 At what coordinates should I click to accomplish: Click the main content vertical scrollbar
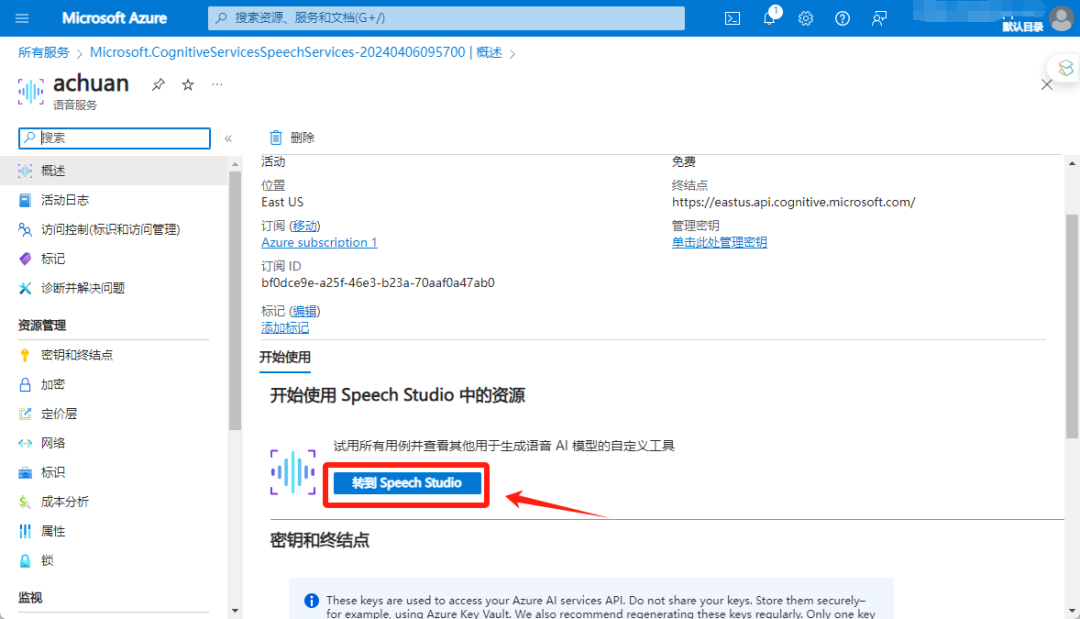tap(1072, 326)
